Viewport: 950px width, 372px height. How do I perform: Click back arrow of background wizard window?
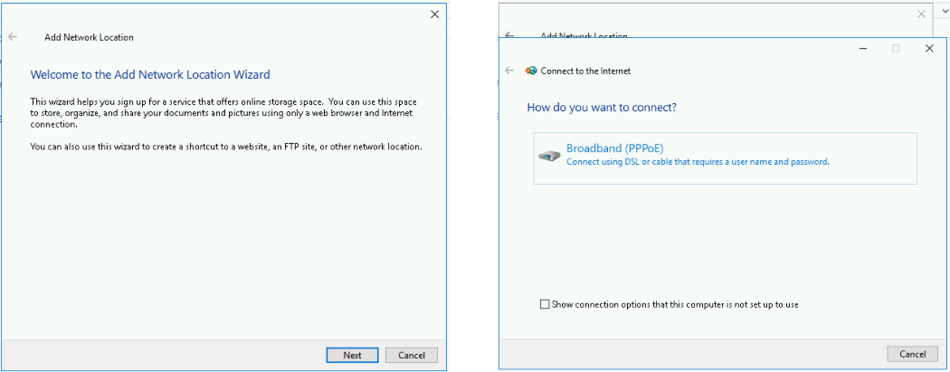click(510, 35)
